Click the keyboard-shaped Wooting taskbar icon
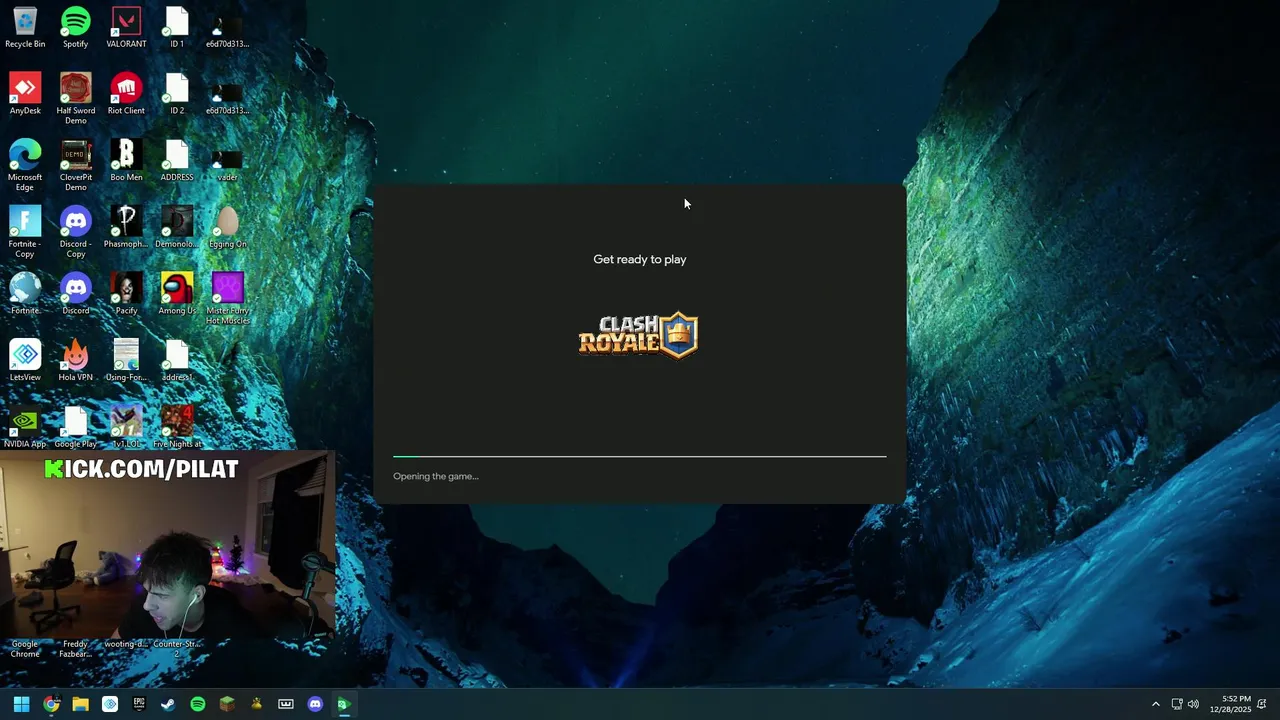 click(x=286, y=704)
